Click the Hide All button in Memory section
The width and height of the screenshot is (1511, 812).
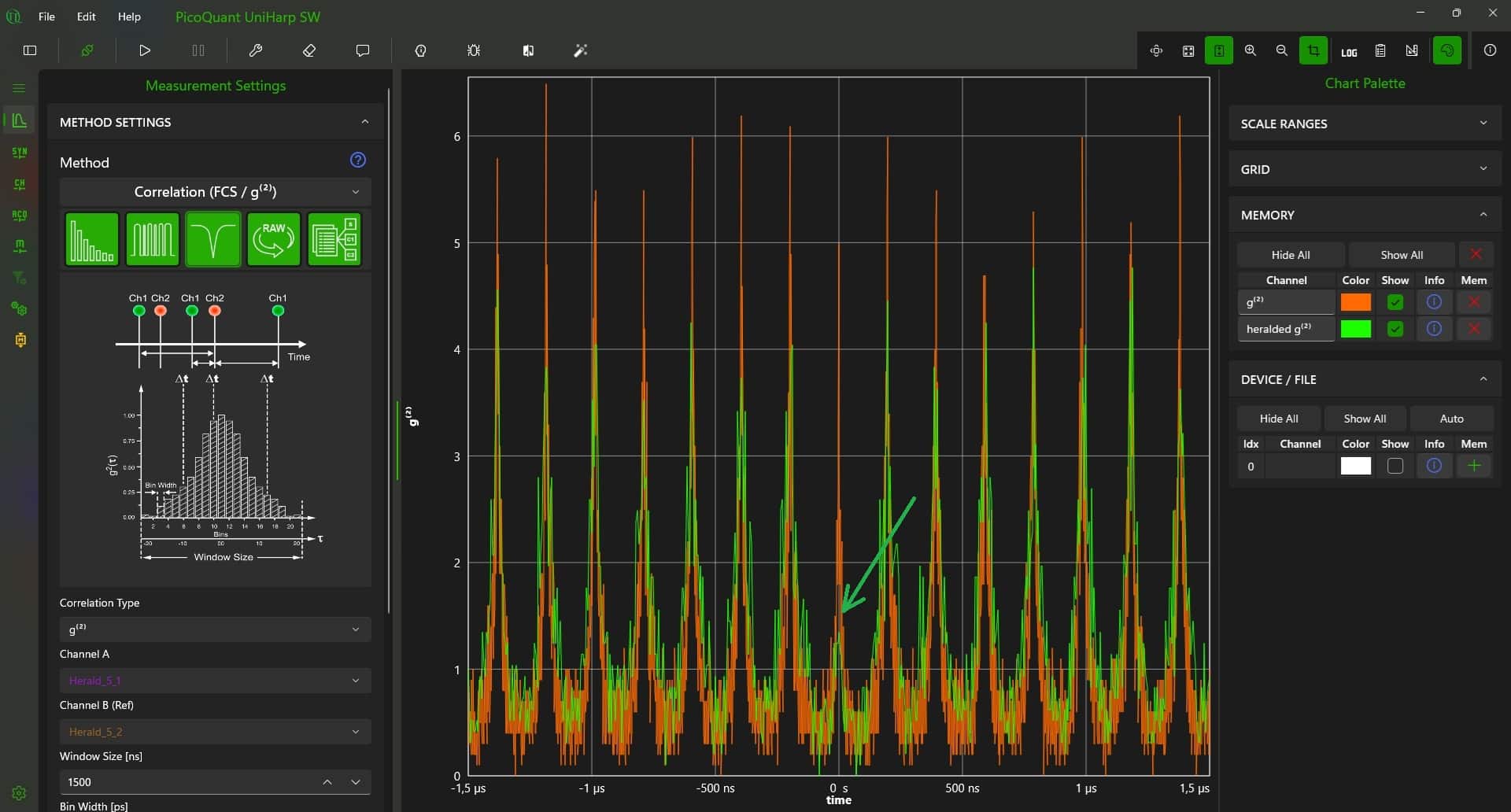(1291, 254)
